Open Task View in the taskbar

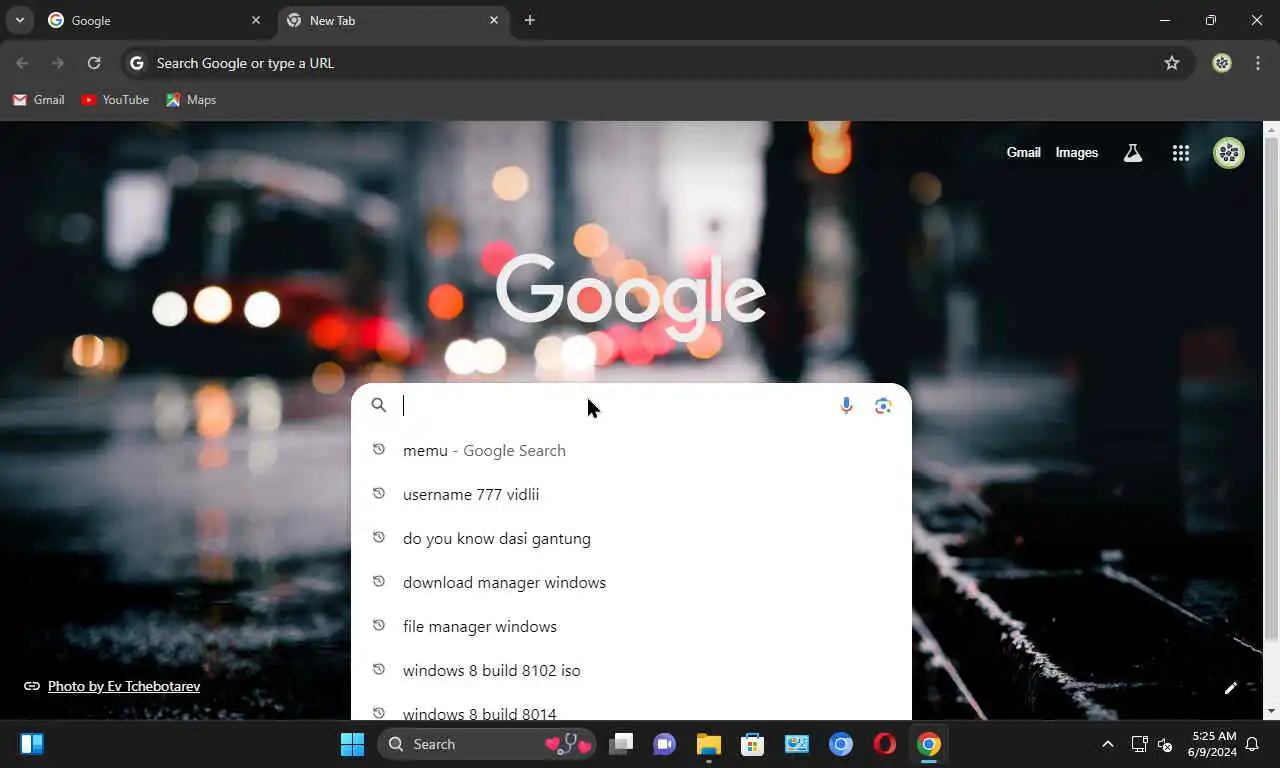621,744
